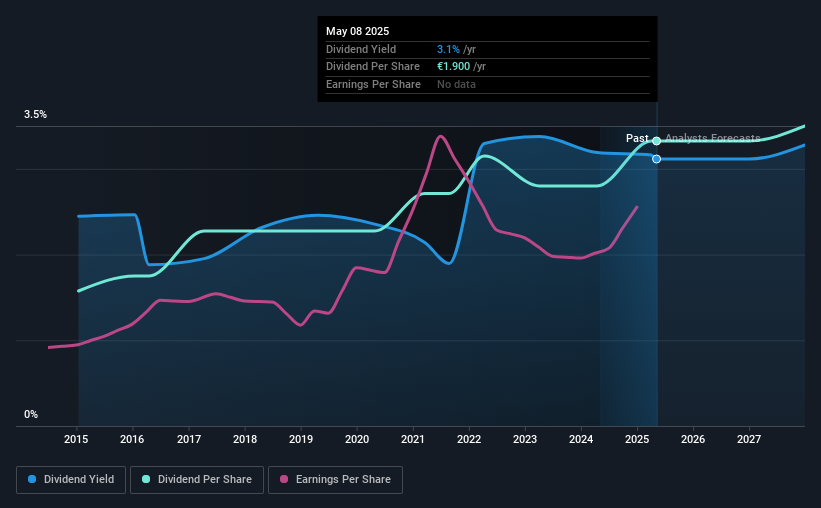Screen dimensions: 821x508
Task: Click the 2023 x-axis label
Action: [x=525, y=439]
